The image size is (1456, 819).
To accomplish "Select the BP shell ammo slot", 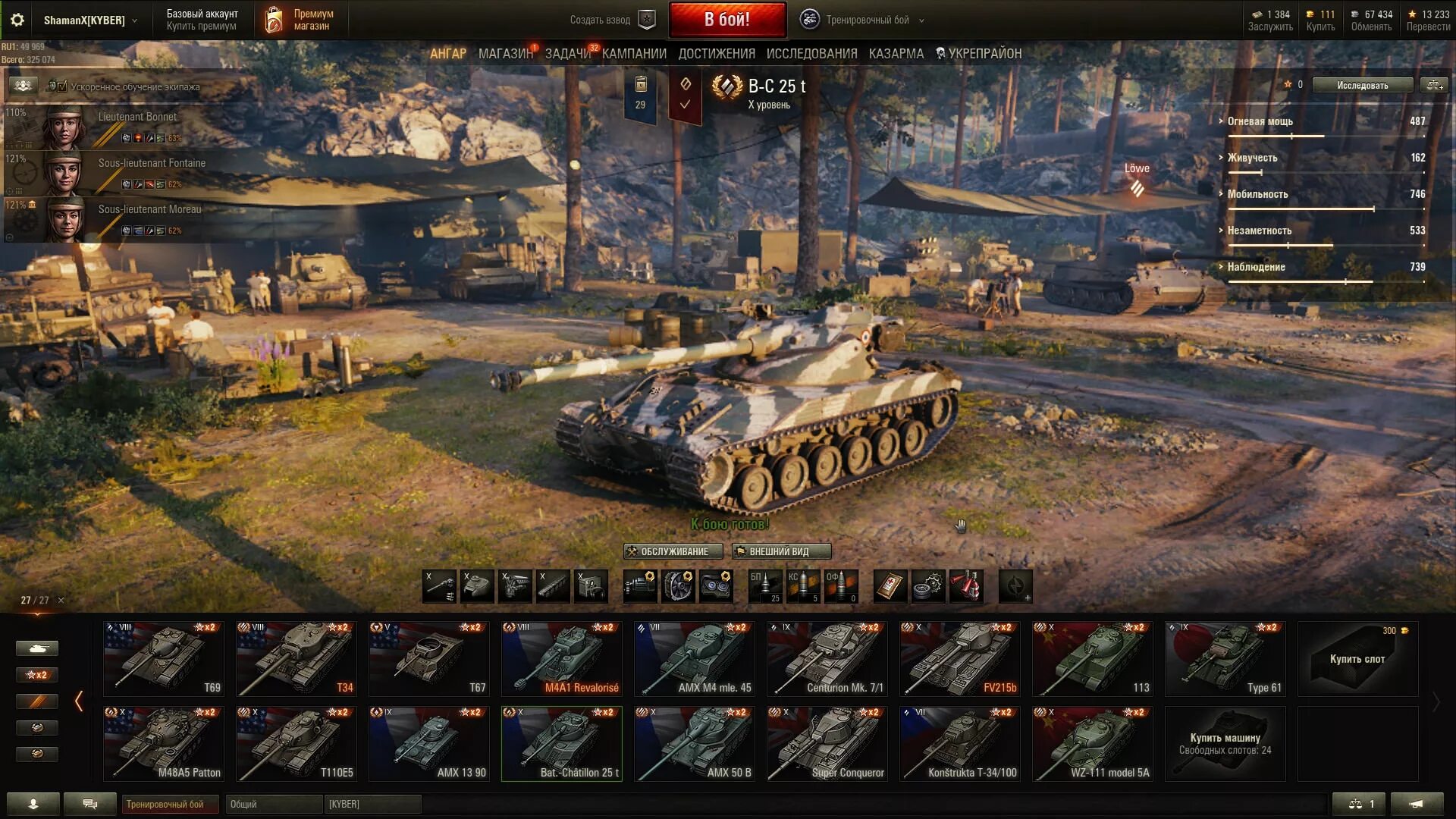I will [765, 586].
